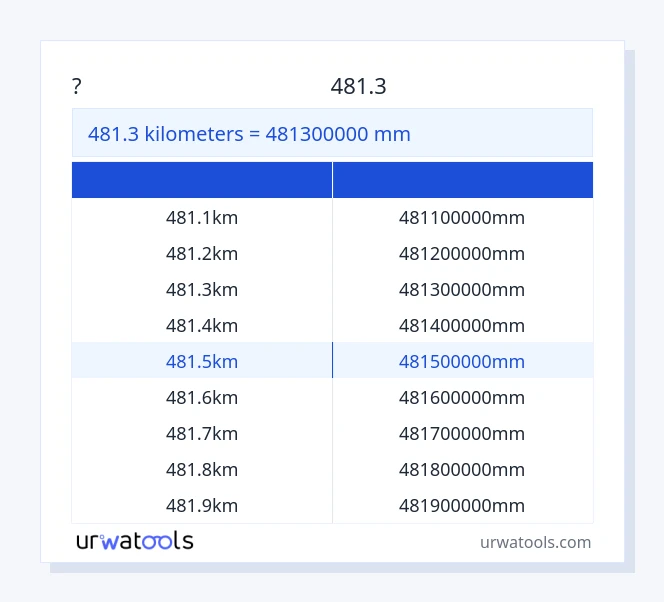Click the right blue table header cell

pos(462,180)
